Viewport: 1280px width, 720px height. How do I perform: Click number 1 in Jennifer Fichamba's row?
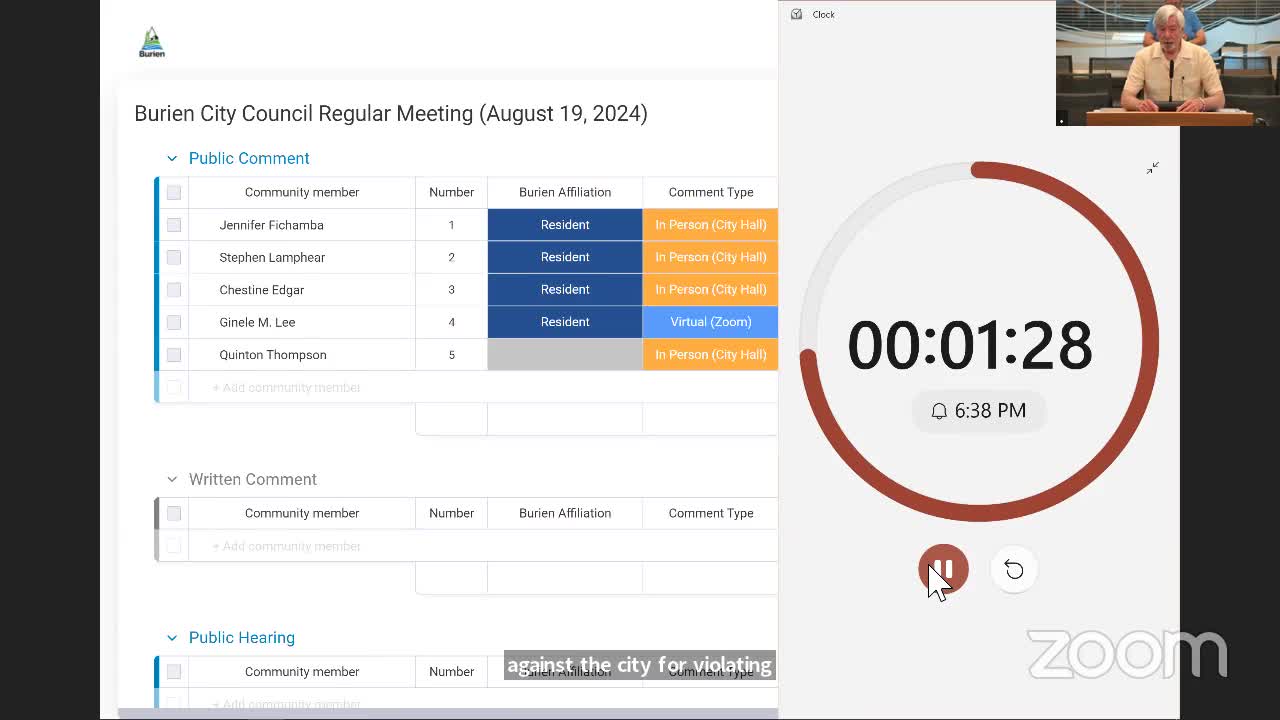(x=451, y=225)
